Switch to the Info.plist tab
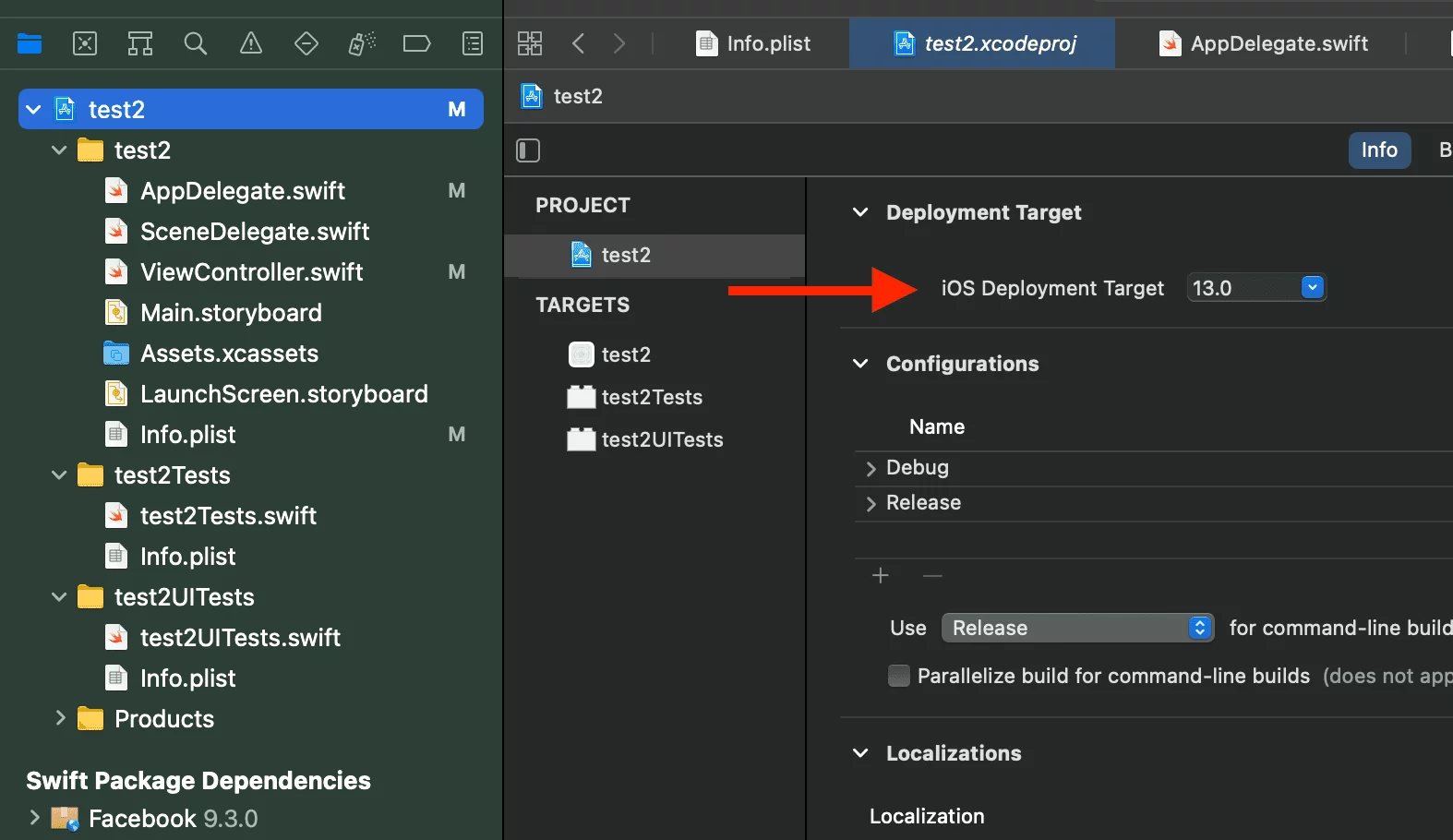This screenshot has height=840, width=1453. (753, 43)
